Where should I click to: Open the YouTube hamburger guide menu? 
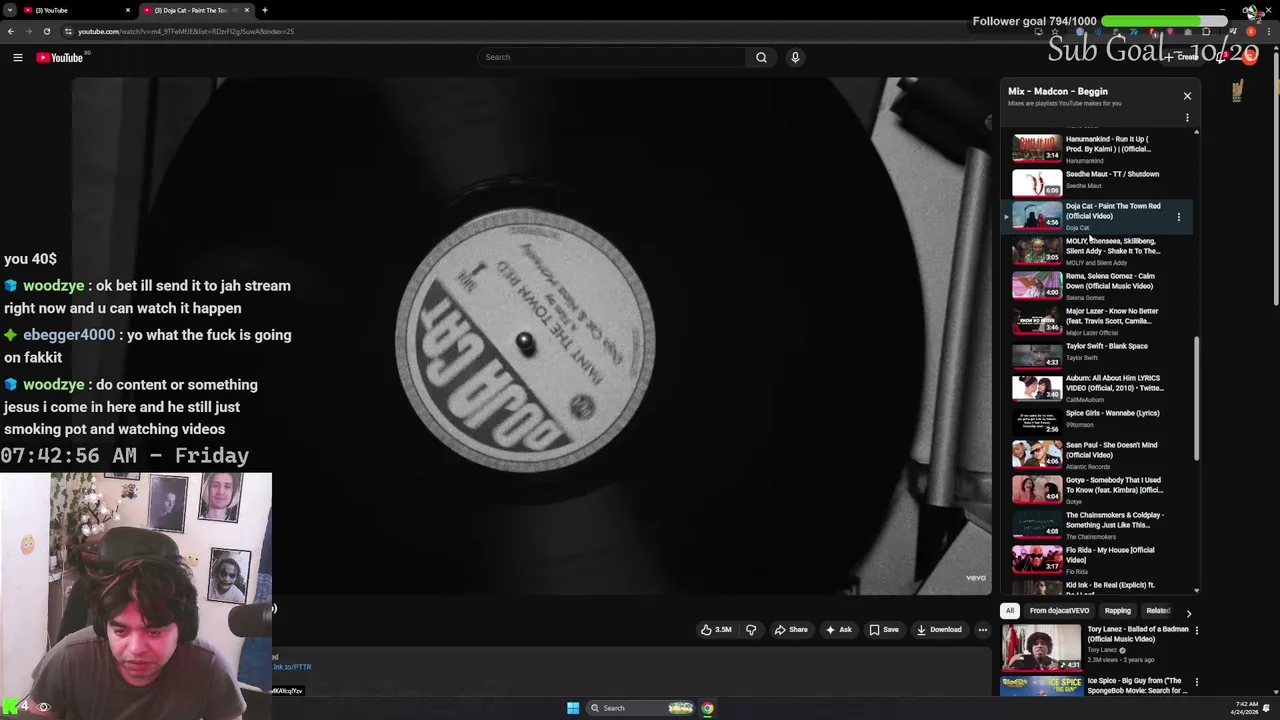tap(18, 58)
